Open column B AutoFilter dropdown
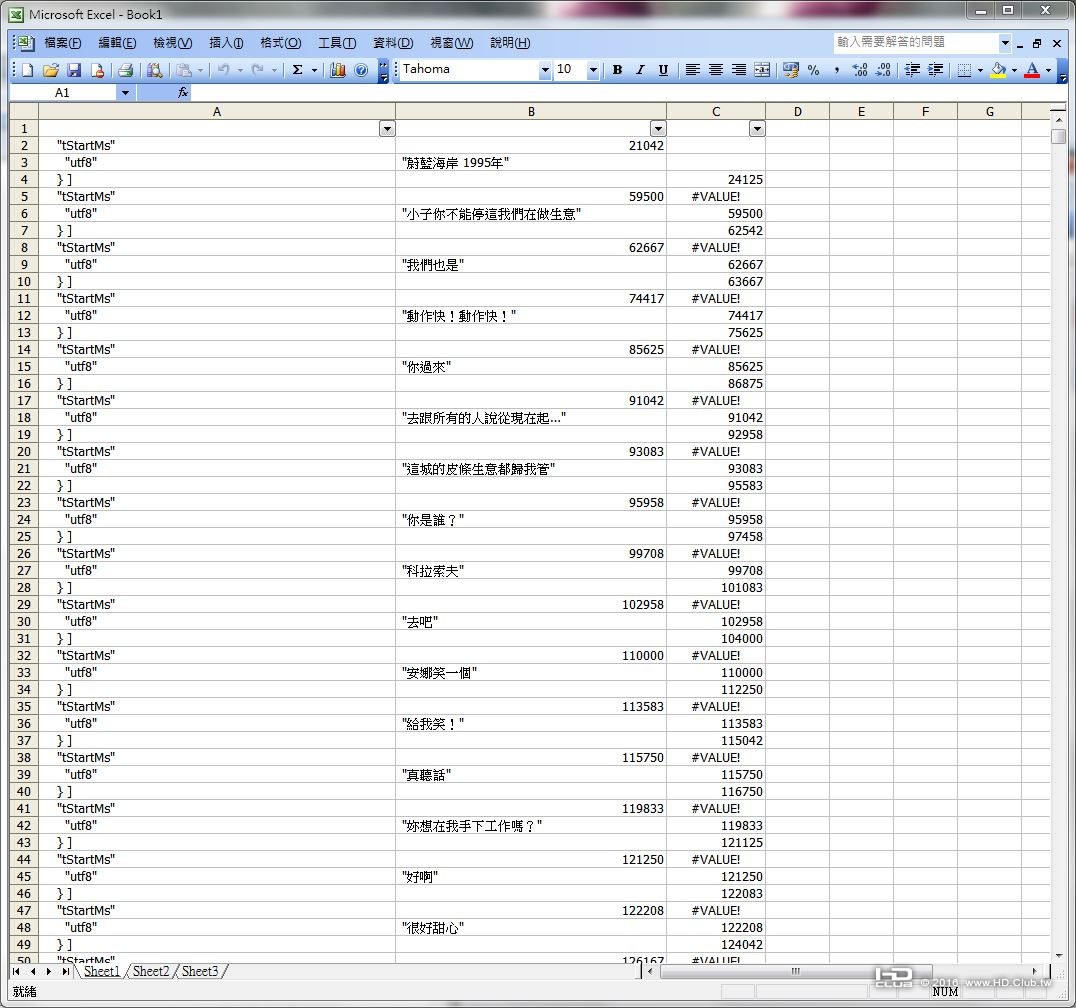 (x=658, y=129)
